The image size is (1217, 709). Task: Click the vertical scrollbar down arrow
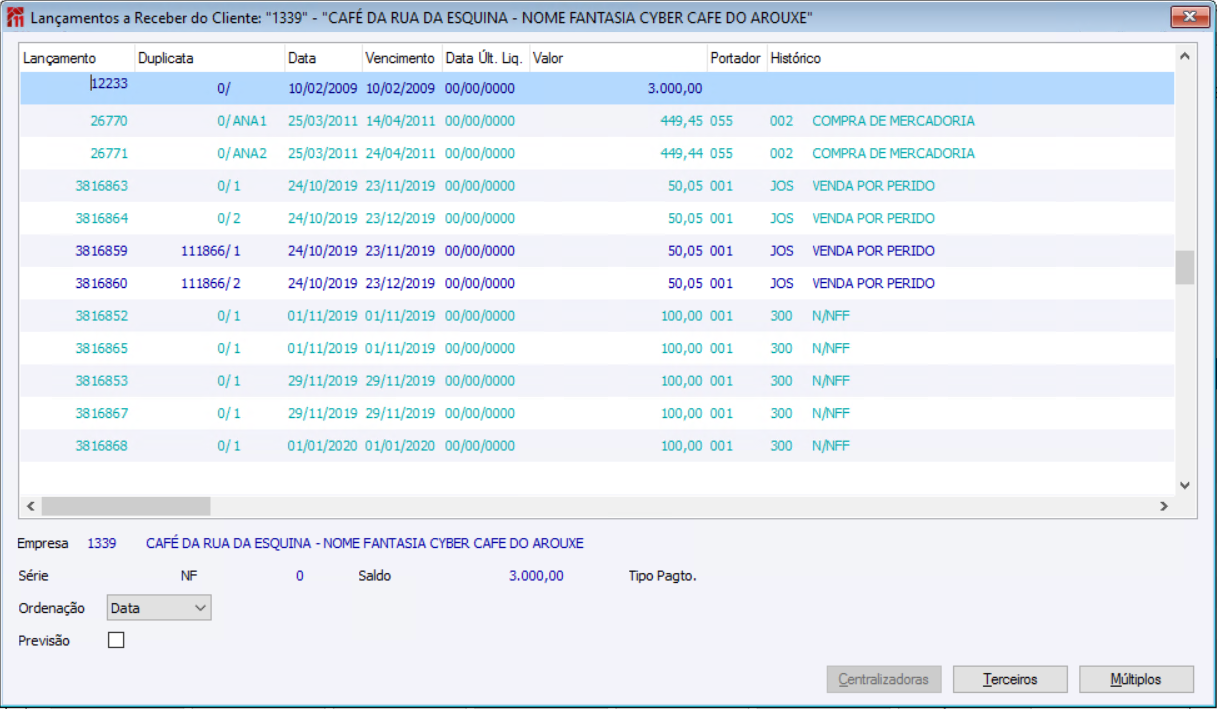[x=1185, y=485]
